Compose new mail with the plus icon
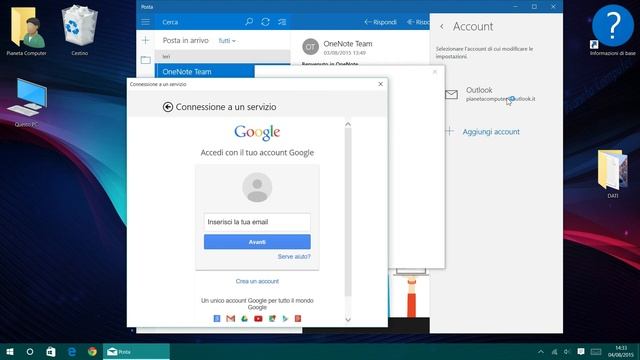This screenshot has width=640, height=360. 145,40
